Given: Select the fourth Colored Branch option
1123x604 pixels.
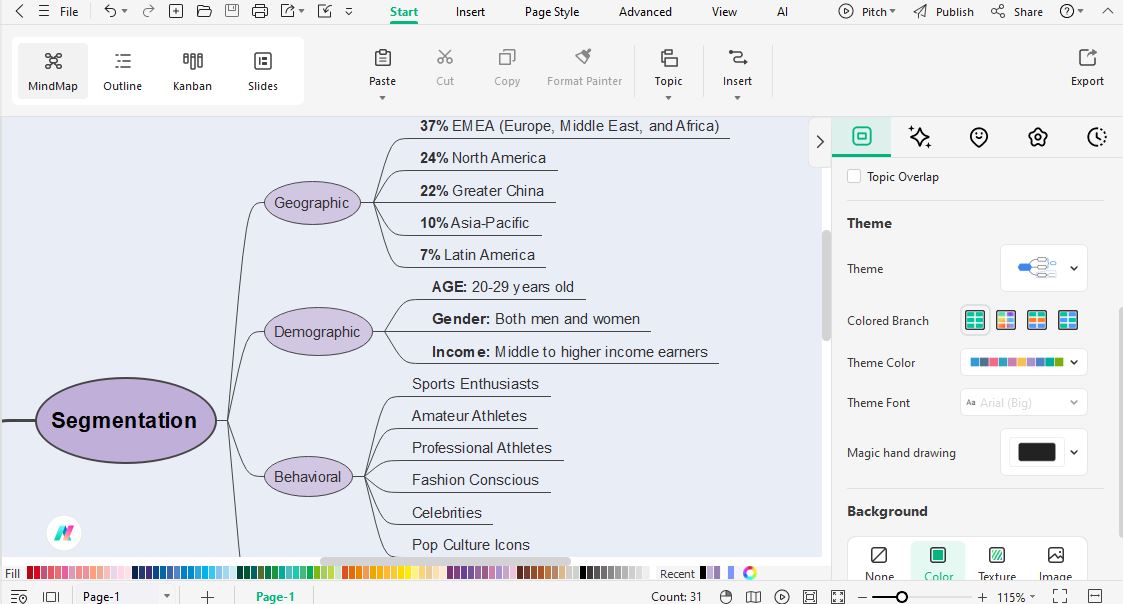Looking at the screenshot, I should (1067, 320).
